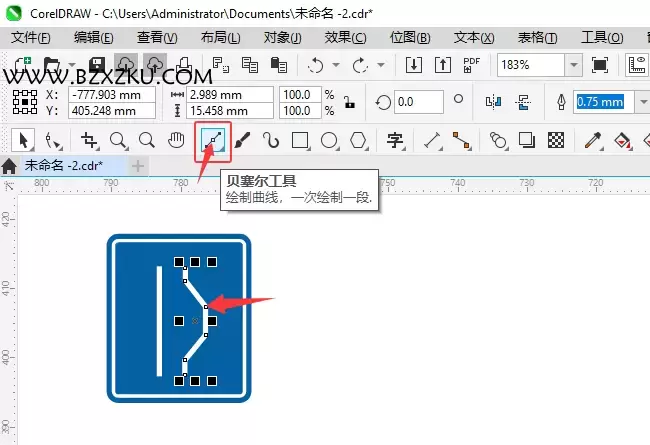
Task: Open the 位图(B) menu
Action: coord(410,38)
